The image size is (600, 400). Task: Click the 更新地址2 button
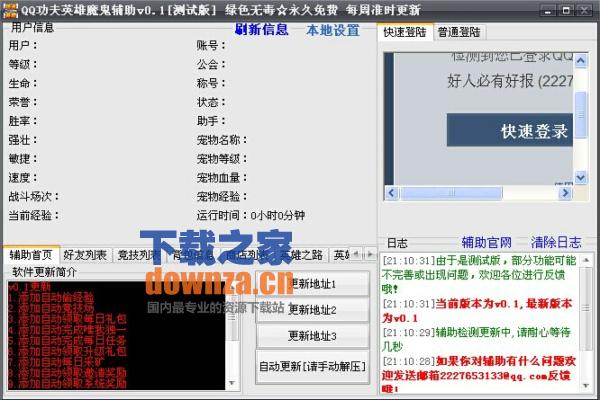312,310
